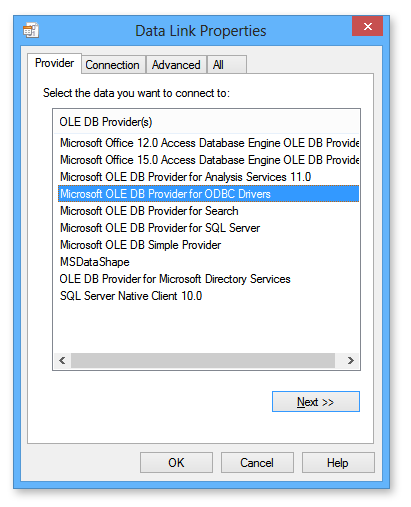Open the Connection tab
This screenshot has width=411, height=507.
click(113, 65)
